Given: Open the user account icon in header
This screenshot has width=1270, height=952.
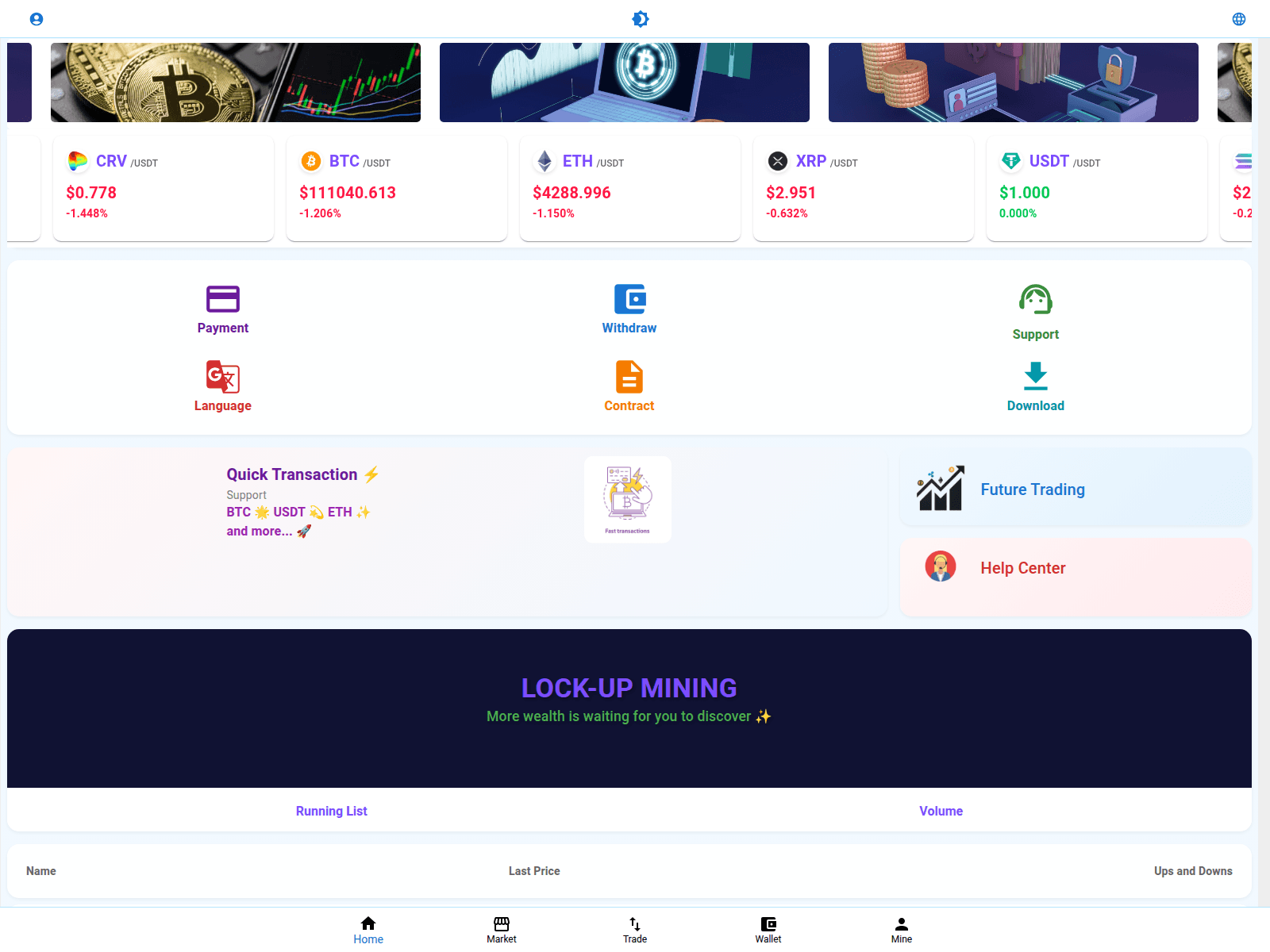Looking at the screenshot, I should tap(37, 19).
